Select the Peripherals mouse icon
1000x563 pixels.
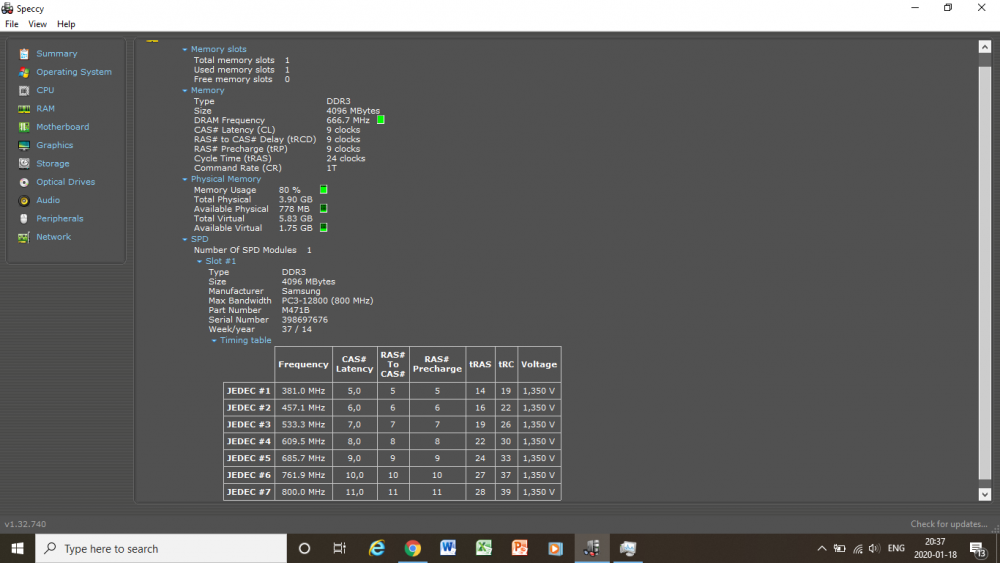click(24, 219)
